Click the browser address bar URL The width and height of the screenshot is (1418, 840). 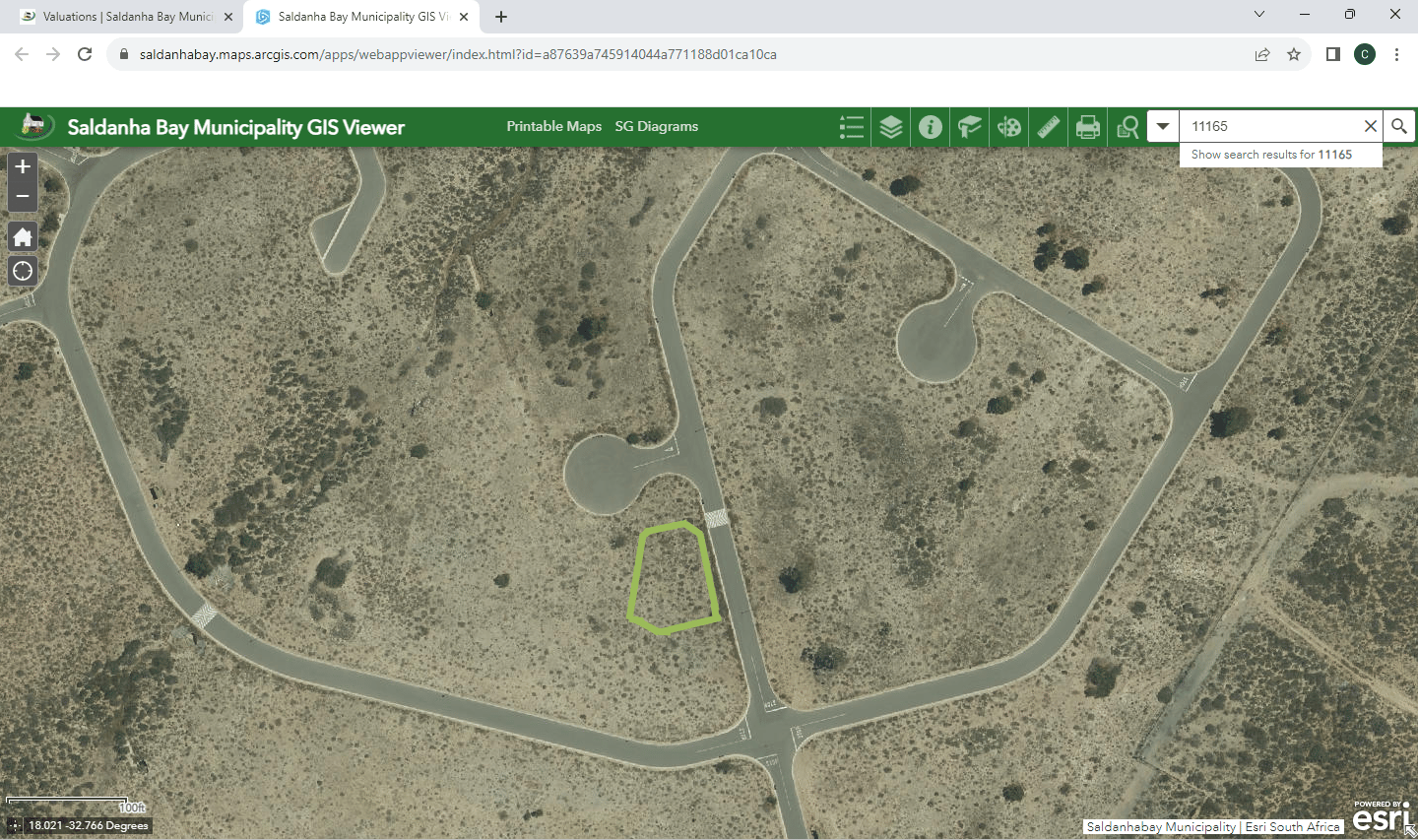tap(458, 54)
